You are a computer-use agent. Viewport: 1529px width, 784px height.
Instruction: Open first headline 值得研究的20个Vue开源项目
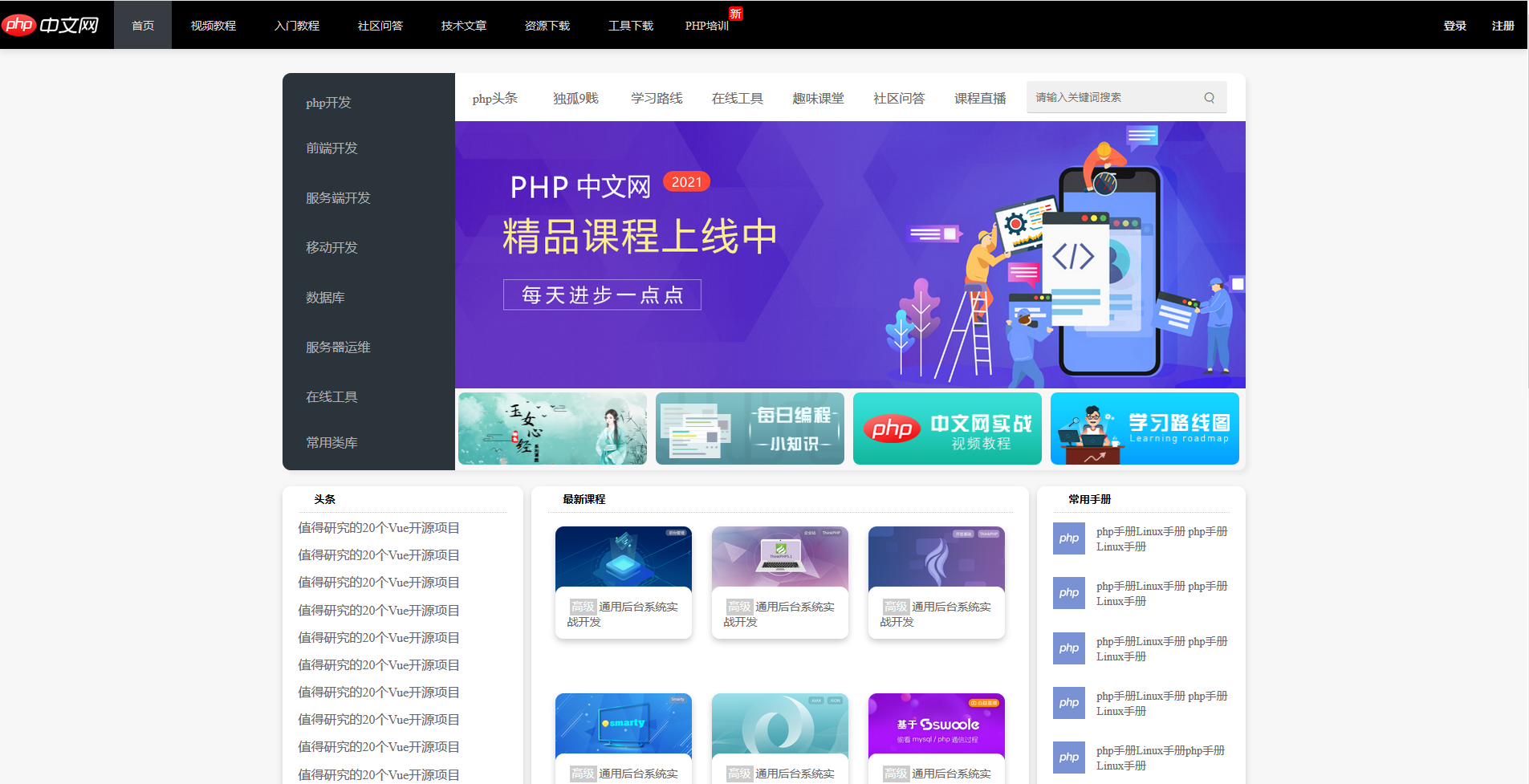(x=379, y=528)
